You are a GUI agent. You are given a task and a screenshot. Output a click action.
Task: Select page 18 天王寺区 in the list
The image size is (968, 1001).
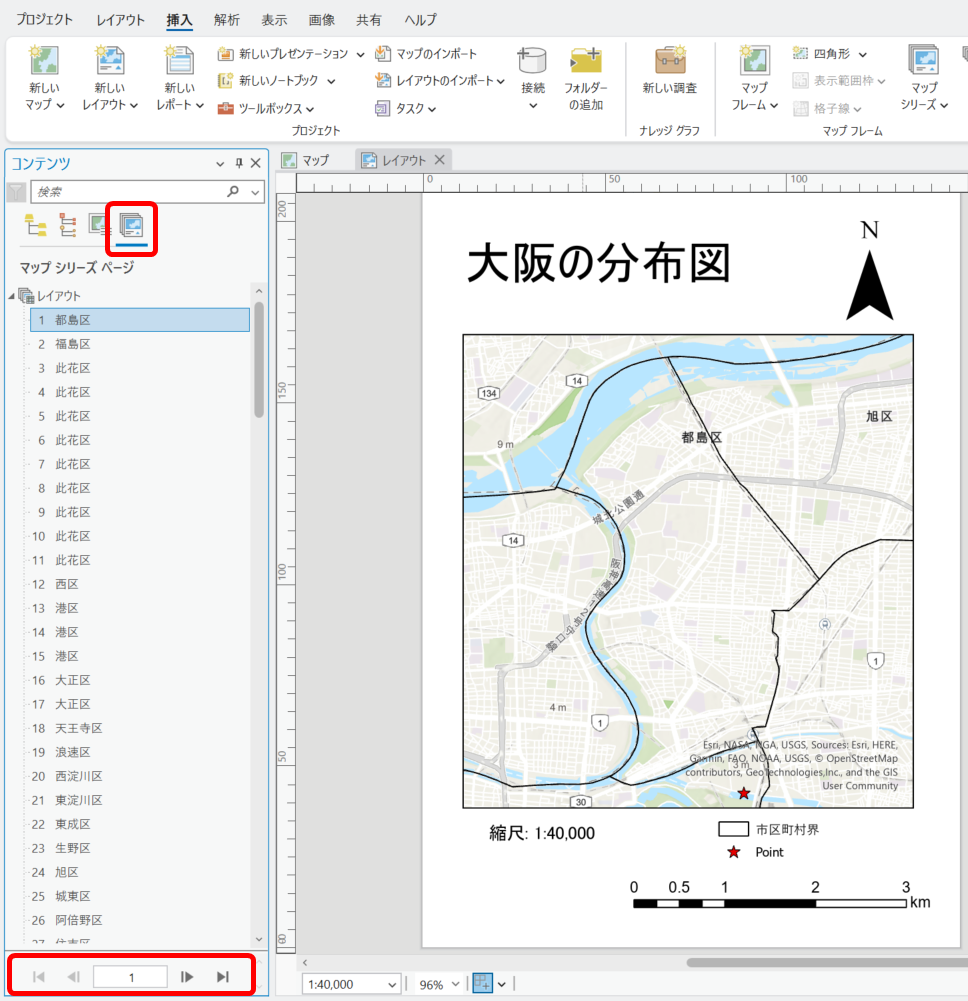[79, 728]
